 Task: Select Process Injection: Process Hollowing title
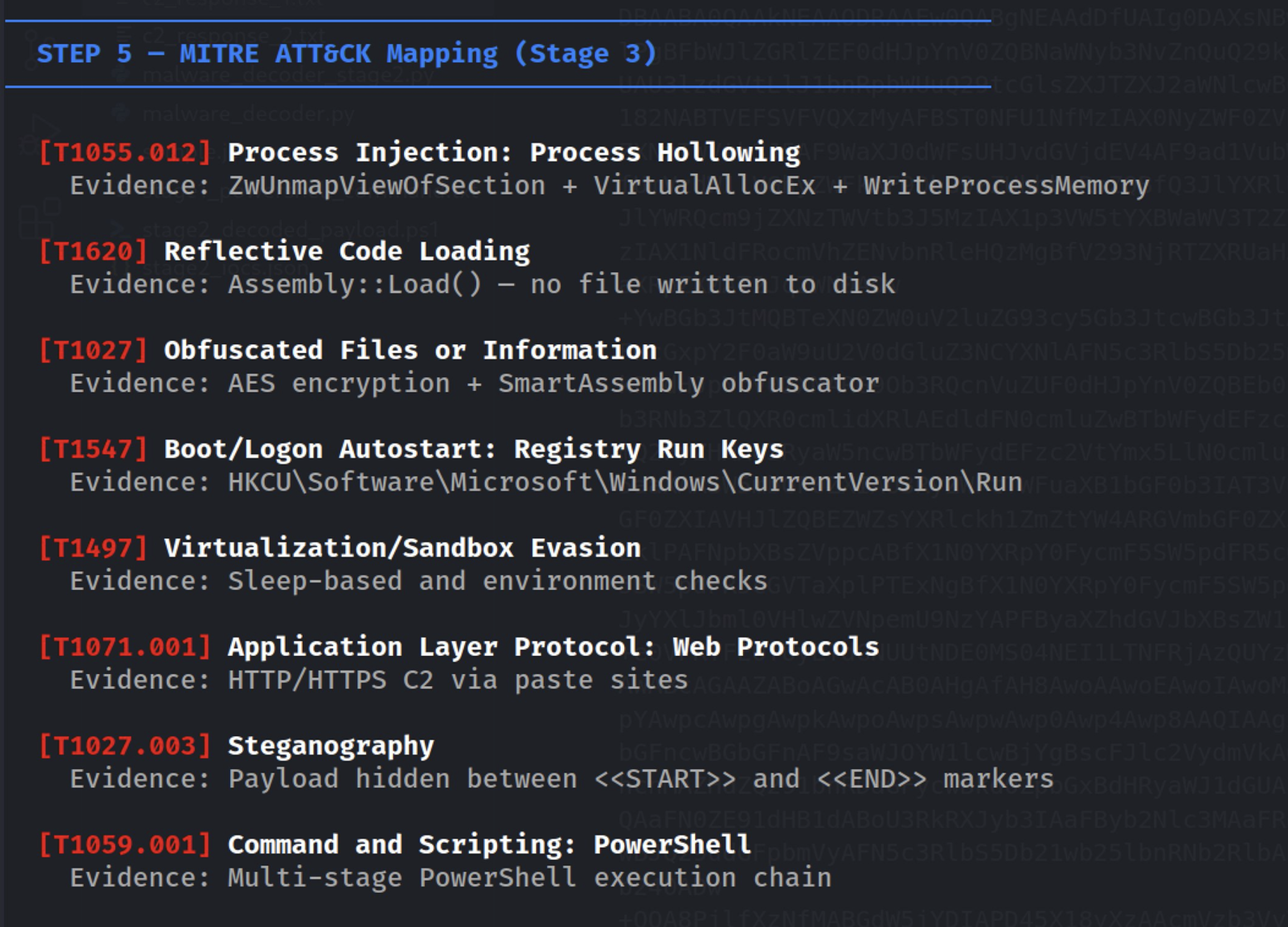[514, 153]
